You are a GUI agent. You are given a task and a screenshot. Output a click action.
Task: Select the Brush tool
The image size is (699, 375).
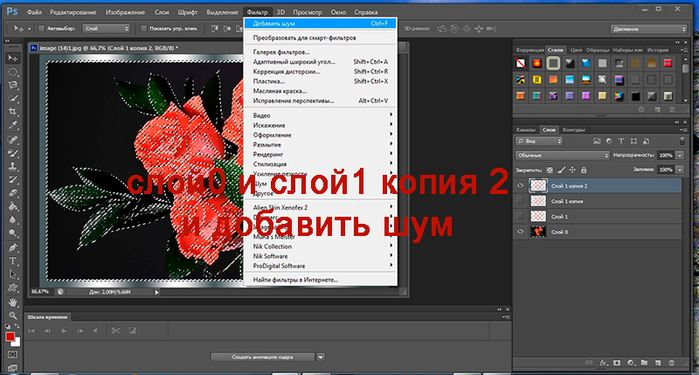click(12, 153)
